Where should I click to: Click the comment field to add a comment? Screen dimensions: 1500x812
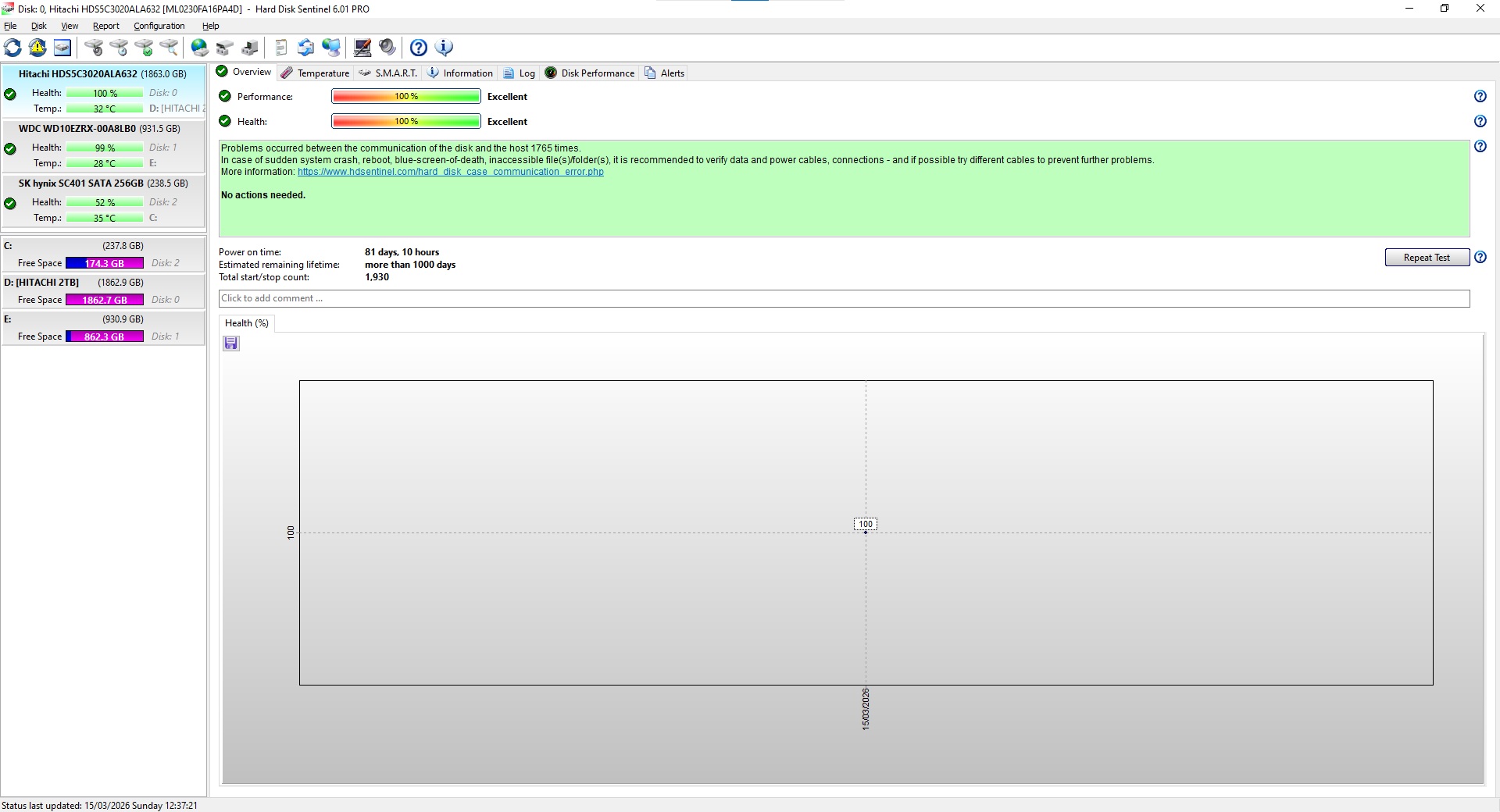[x=844, y=298]
